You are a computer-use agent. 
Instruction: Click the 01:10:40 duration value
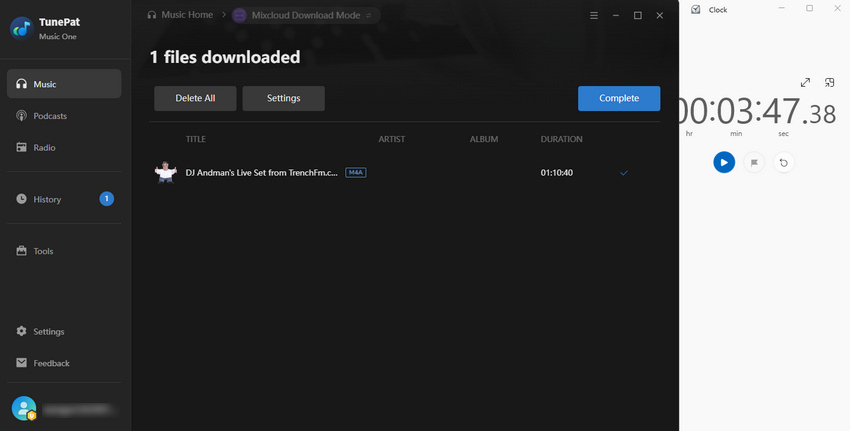pyautogui.click(x=557, y=173)
